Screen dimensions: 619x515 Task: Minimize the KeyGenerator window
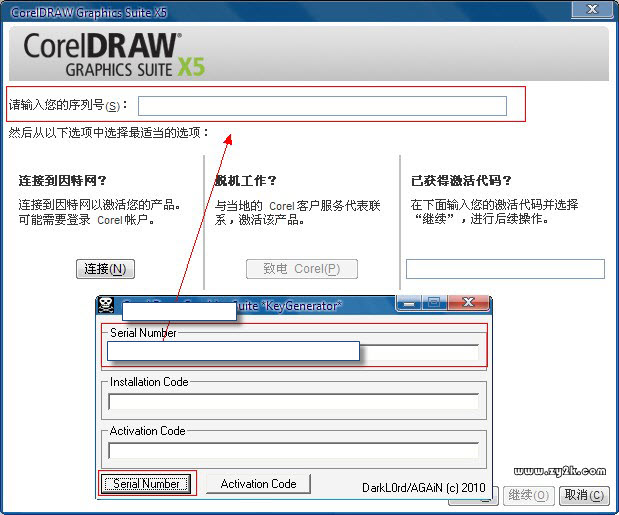pos(409,303)
